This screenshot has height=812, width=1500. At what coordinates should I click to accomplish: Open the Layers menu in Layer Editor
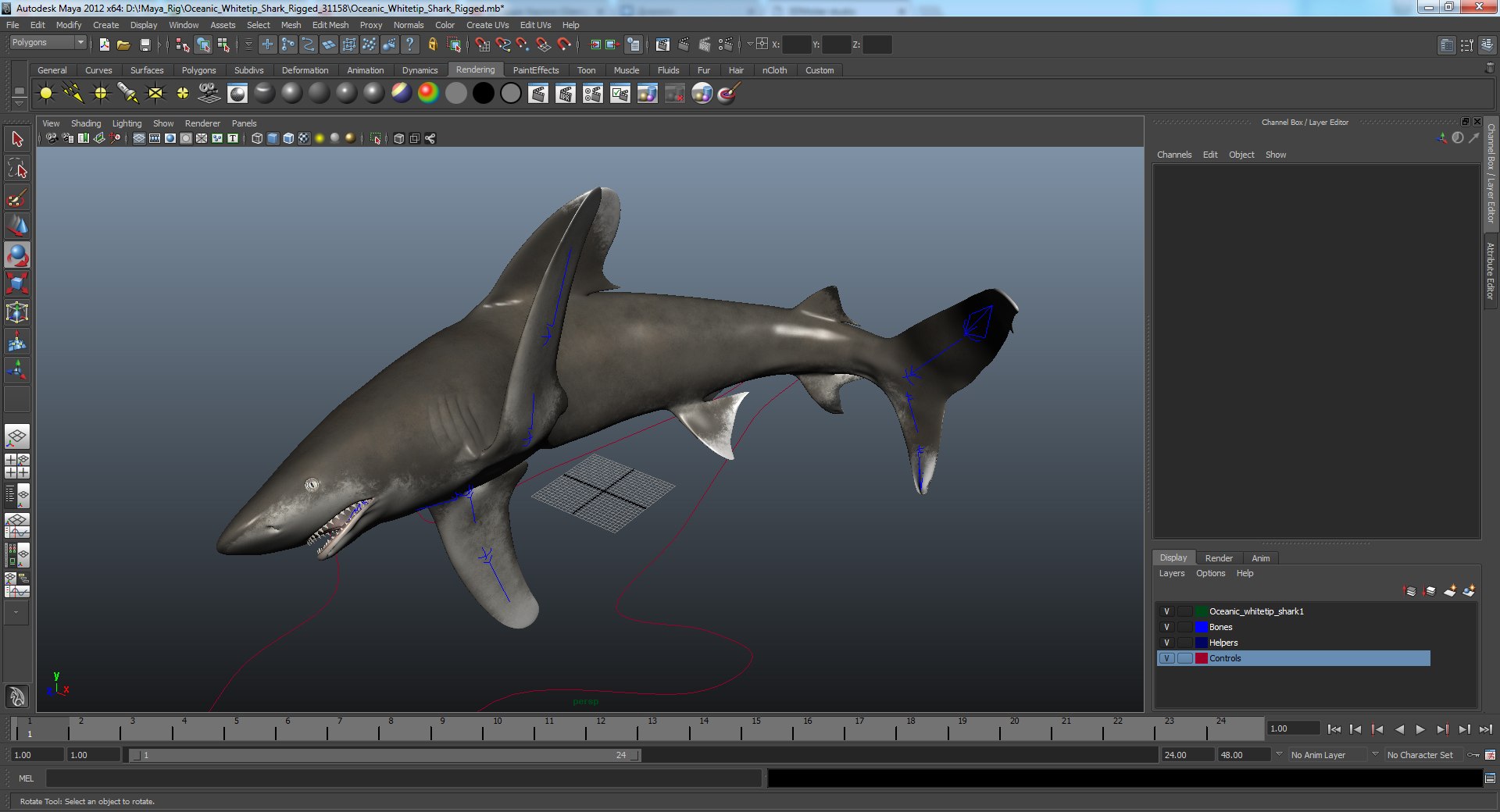1171,573
